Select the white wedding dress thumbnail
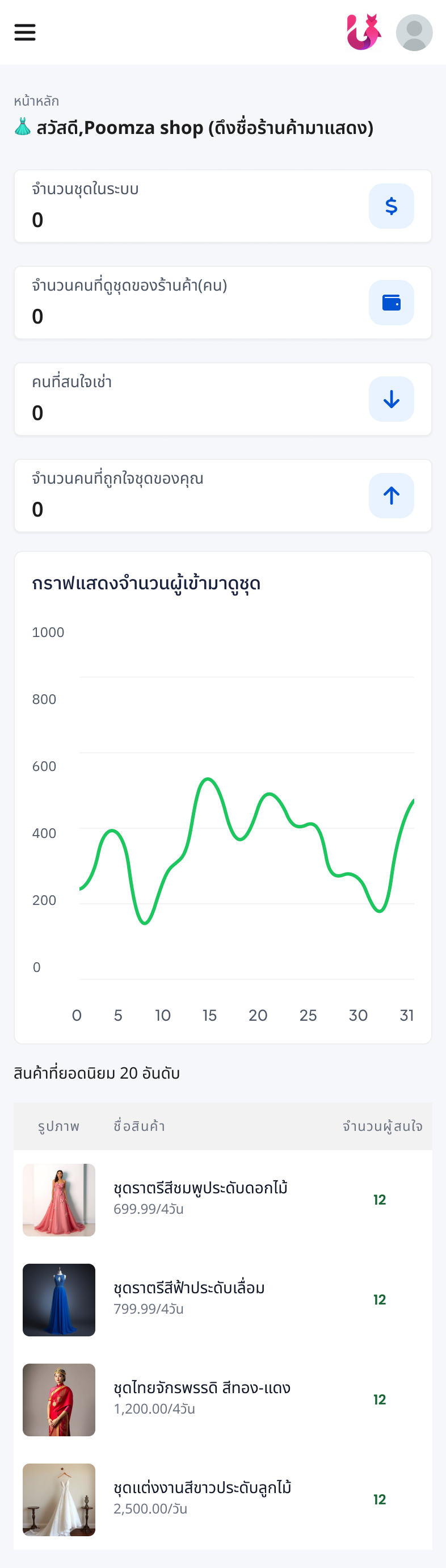The width and height of the screenshot is (446, 1568). (x=59, y=1499)
